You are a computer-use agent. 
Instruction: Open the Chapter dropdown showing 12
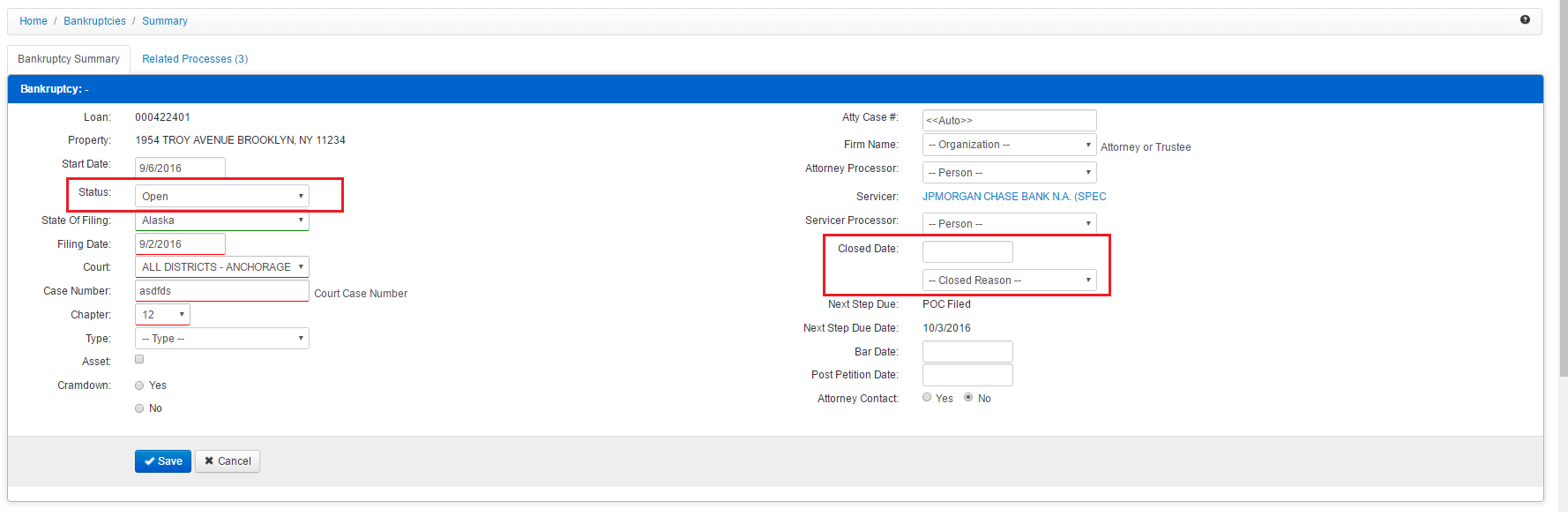click(x=162, y=314)
